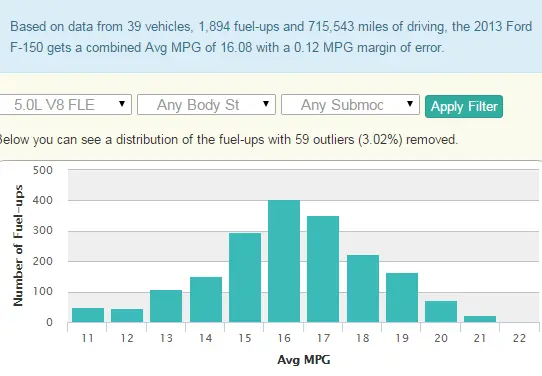Click the "500" y-axis label

(x=43, y=170)
